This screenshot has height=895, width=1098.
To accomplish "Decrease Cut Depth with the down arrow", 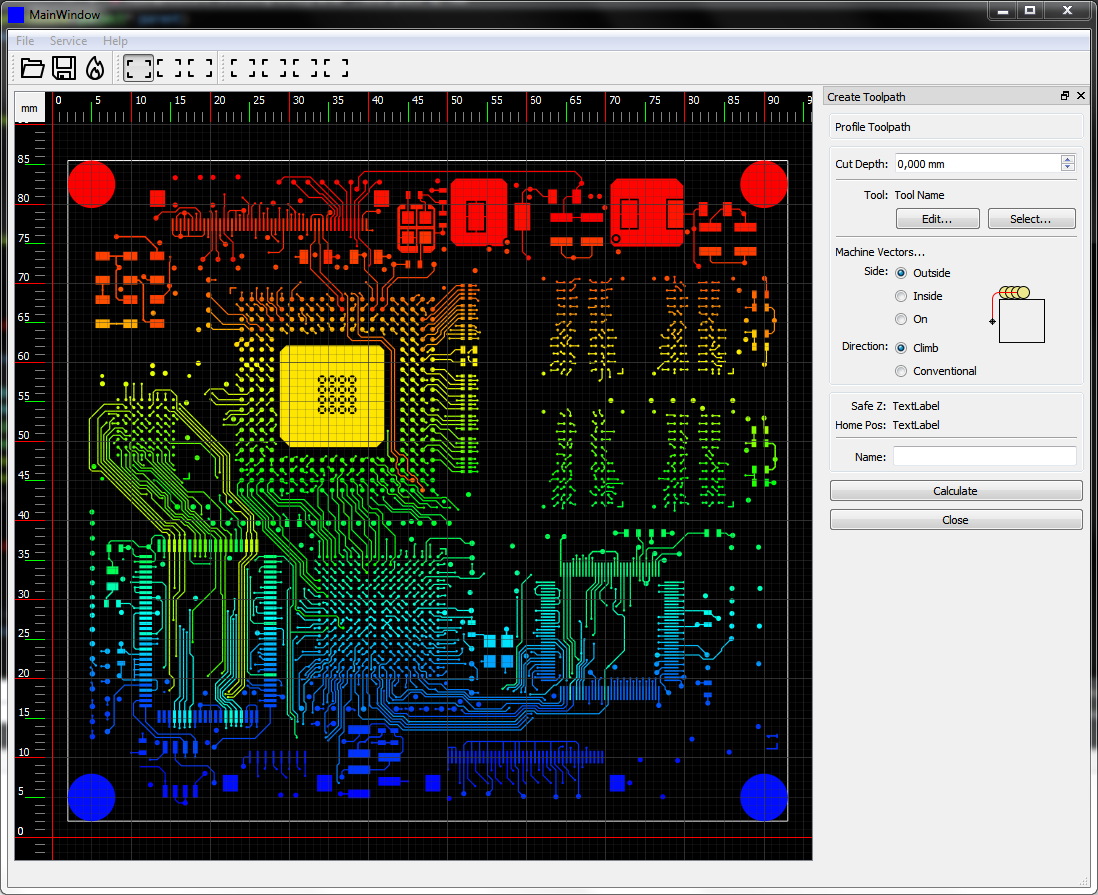I will point(1068,168).
